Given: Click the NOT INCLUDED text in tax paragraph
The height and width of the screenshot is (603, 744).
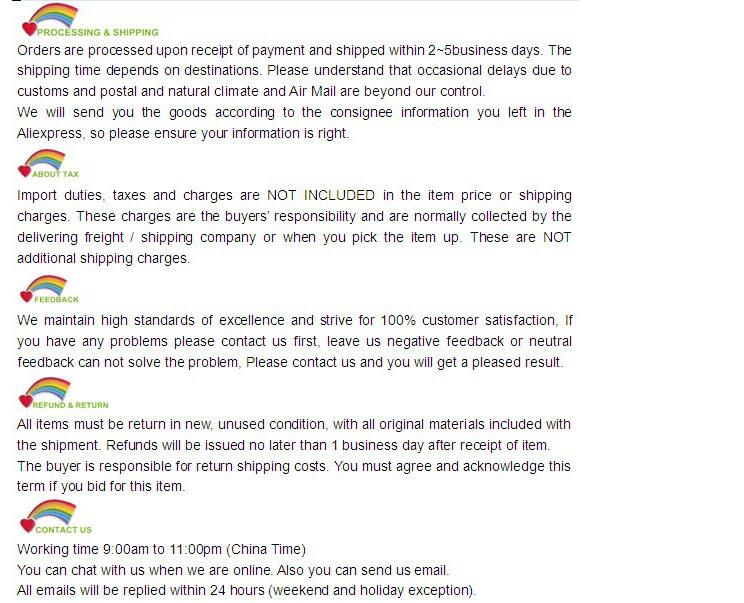Looking at the screenshot, I should point(321,195).
